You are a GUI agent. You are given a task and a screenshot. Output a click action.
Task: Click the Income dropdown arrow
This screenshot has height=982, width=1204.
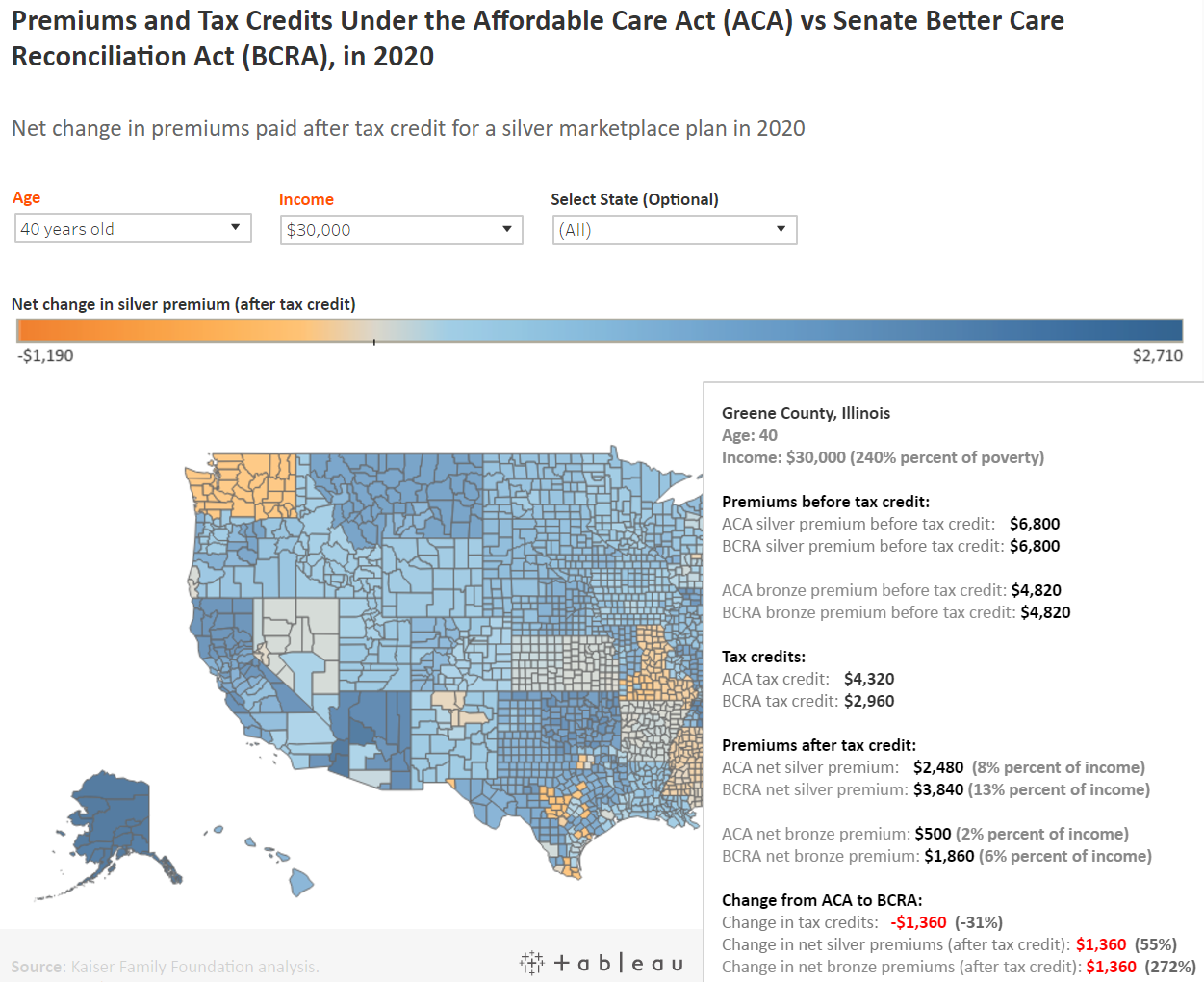pyautogui.click(x=506, y=229)
